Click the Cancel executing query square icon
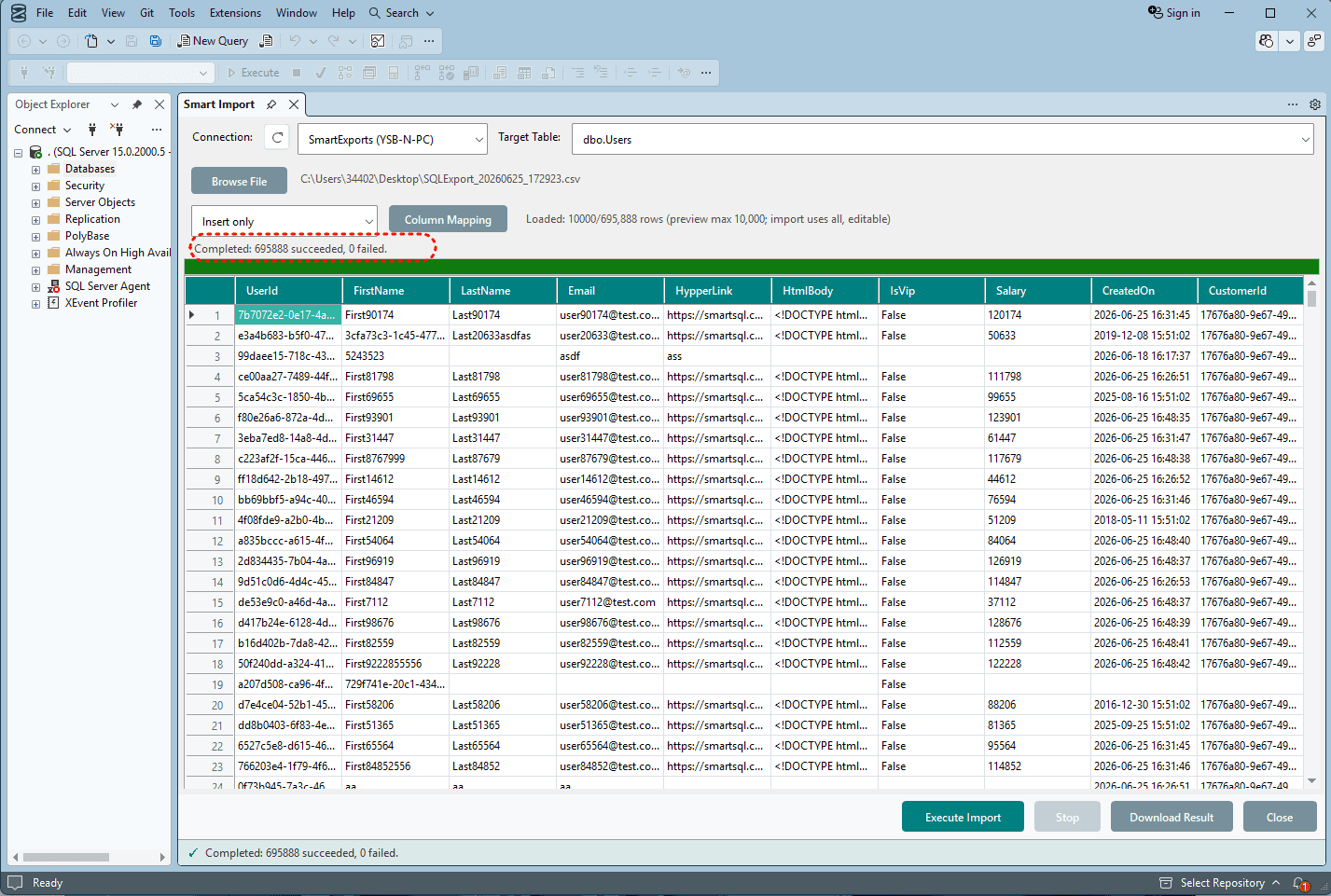Viewport: 1331px width, 896px height. [x=297, y=73]
